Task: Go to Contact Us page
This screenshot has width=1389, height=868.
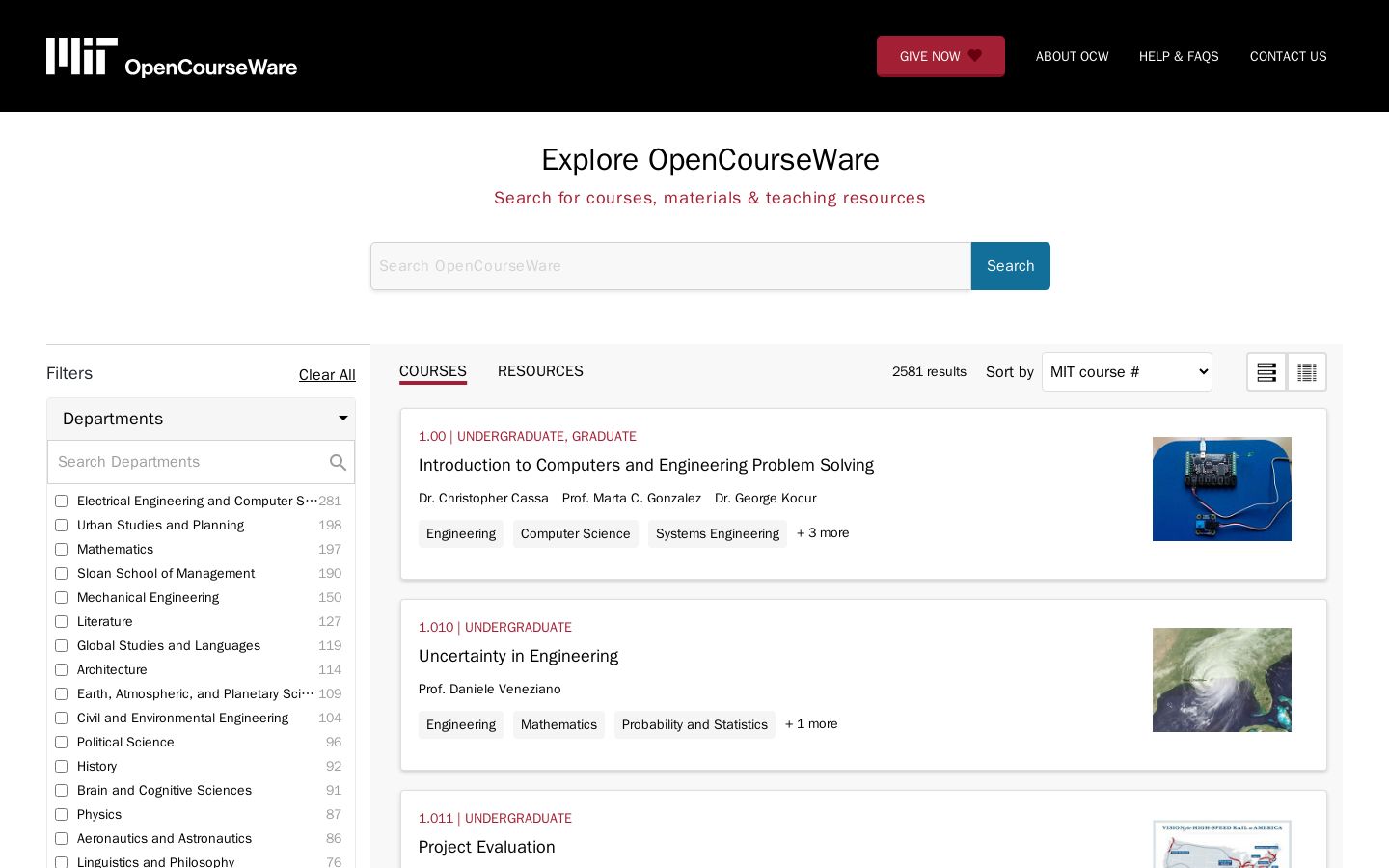Action: pos(1289,56)
